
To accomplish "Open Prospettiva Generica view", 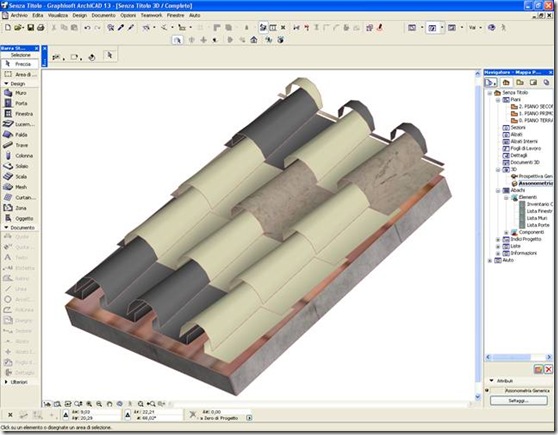I will (x=532, y=176).
